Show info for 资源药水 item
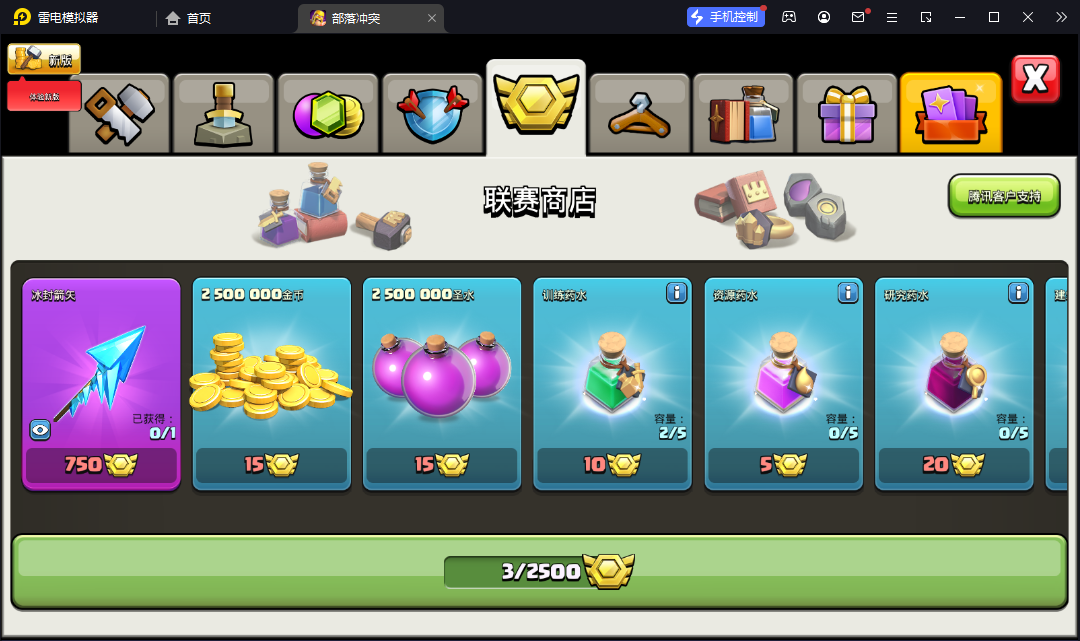Viewport: 1080px width, 641px height. click(848, 293)
